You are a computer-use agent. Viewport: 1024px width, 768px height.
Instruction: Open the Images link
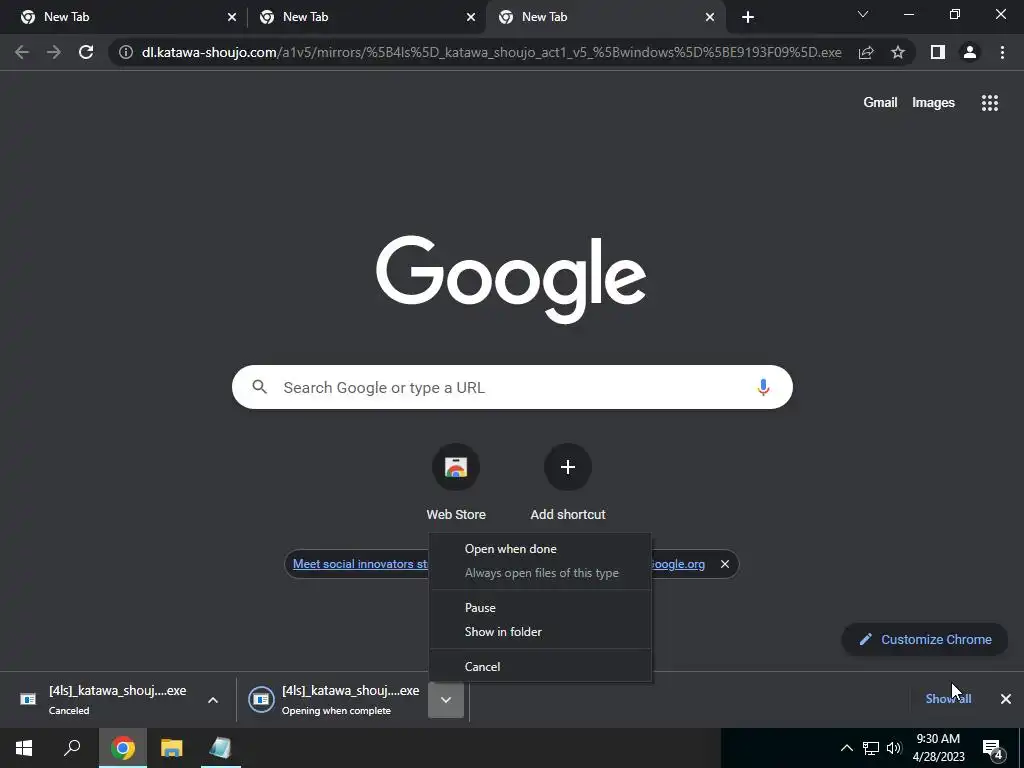(933, 103)
